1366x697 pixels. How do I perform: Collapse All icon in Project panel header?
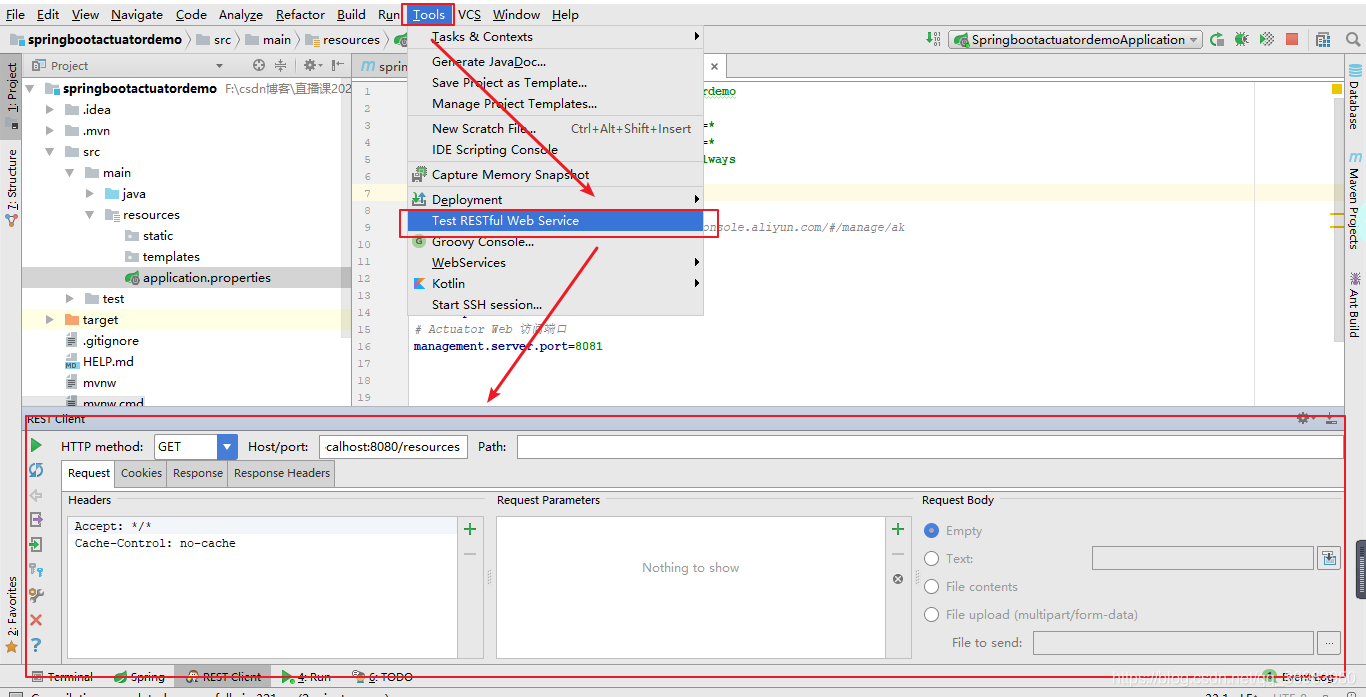tap(281, 65)
